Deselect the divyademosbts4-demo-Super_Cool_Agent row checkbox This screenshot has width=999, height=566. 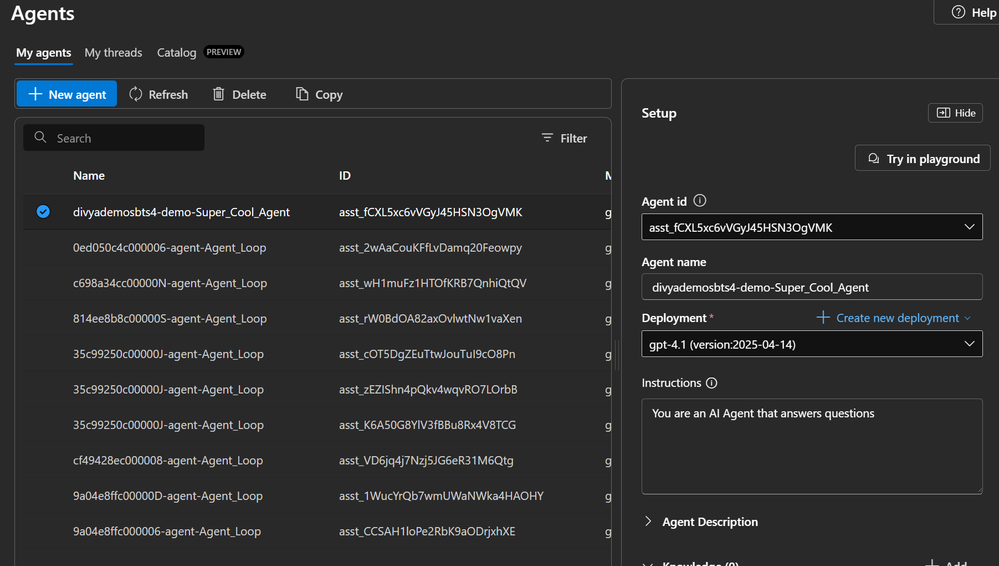pyautogui.click(x=43, y=212)
